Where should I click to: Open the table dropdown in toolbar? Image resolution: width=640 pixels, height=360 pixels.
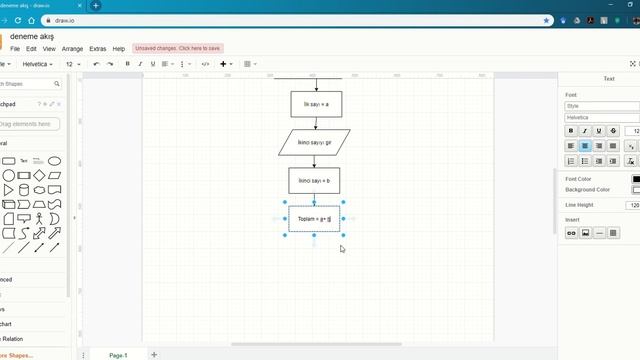[x=250, y=64]
